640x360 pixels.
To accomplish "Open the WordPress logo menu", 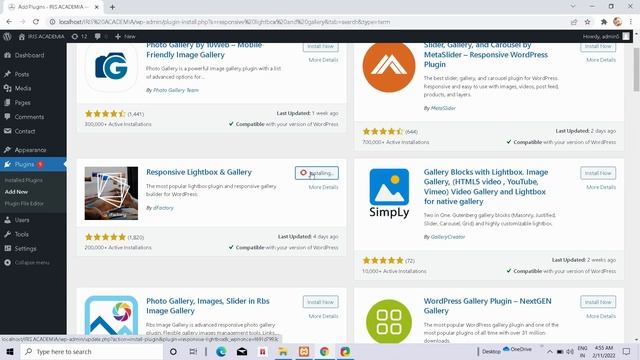I will [x=7, y=36].
